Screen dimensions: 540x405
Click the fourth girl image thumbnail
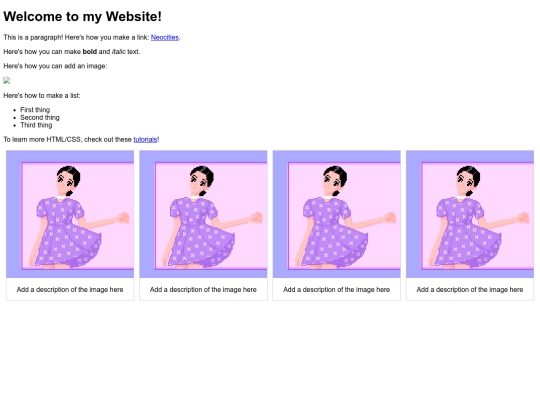tap(470, 214)
